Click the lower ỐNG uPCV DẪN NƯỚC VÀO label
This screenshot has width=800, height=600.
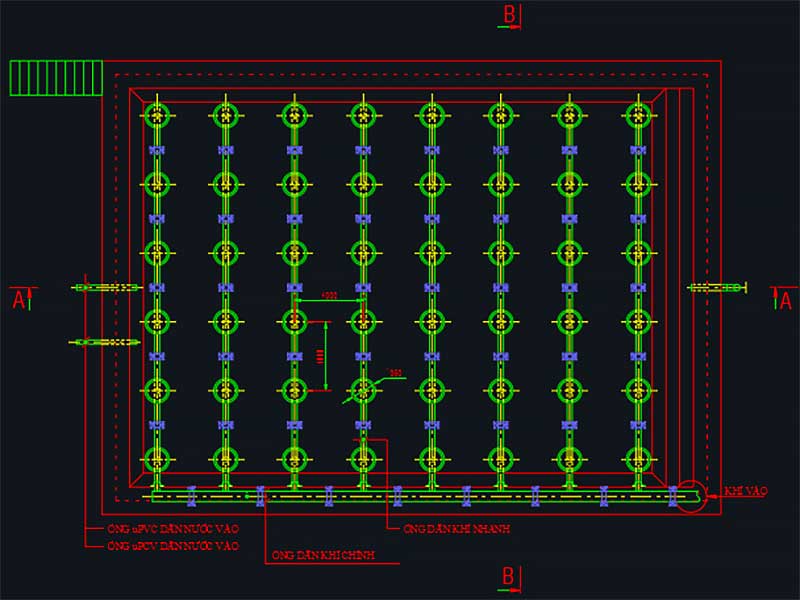click(174, 546)
